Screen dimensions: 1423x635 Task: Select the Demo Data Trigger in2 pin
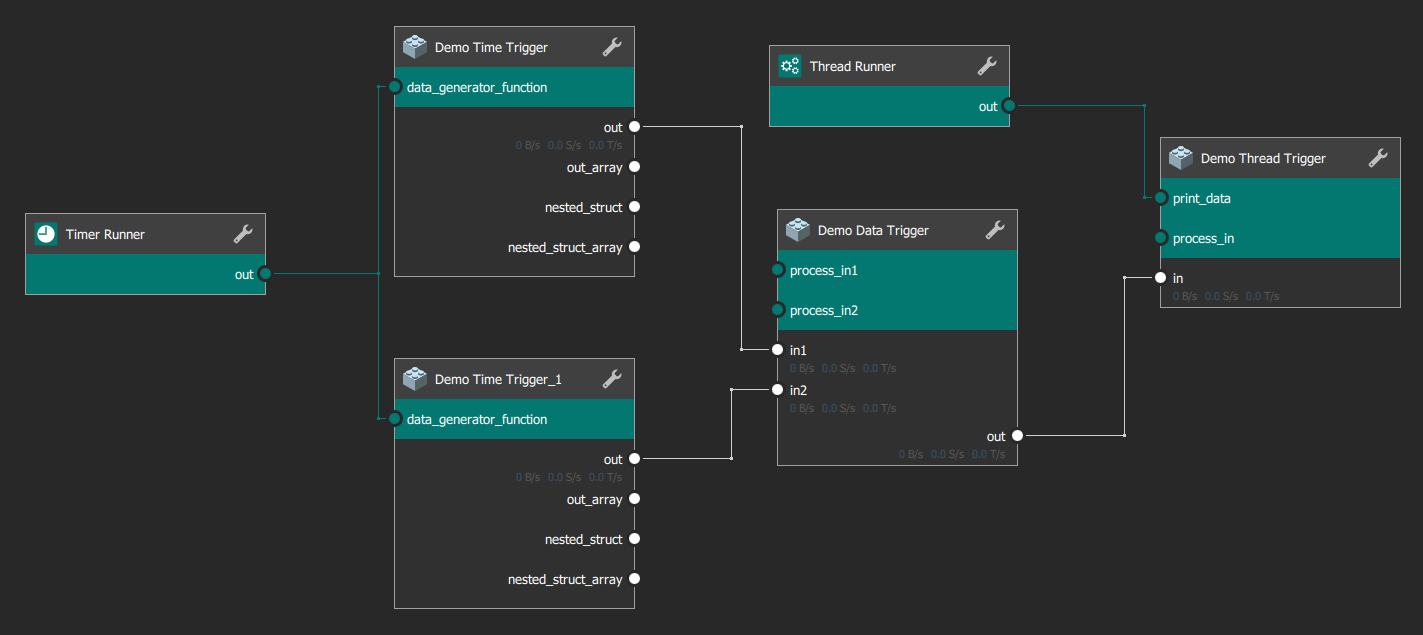pos(778,390)
